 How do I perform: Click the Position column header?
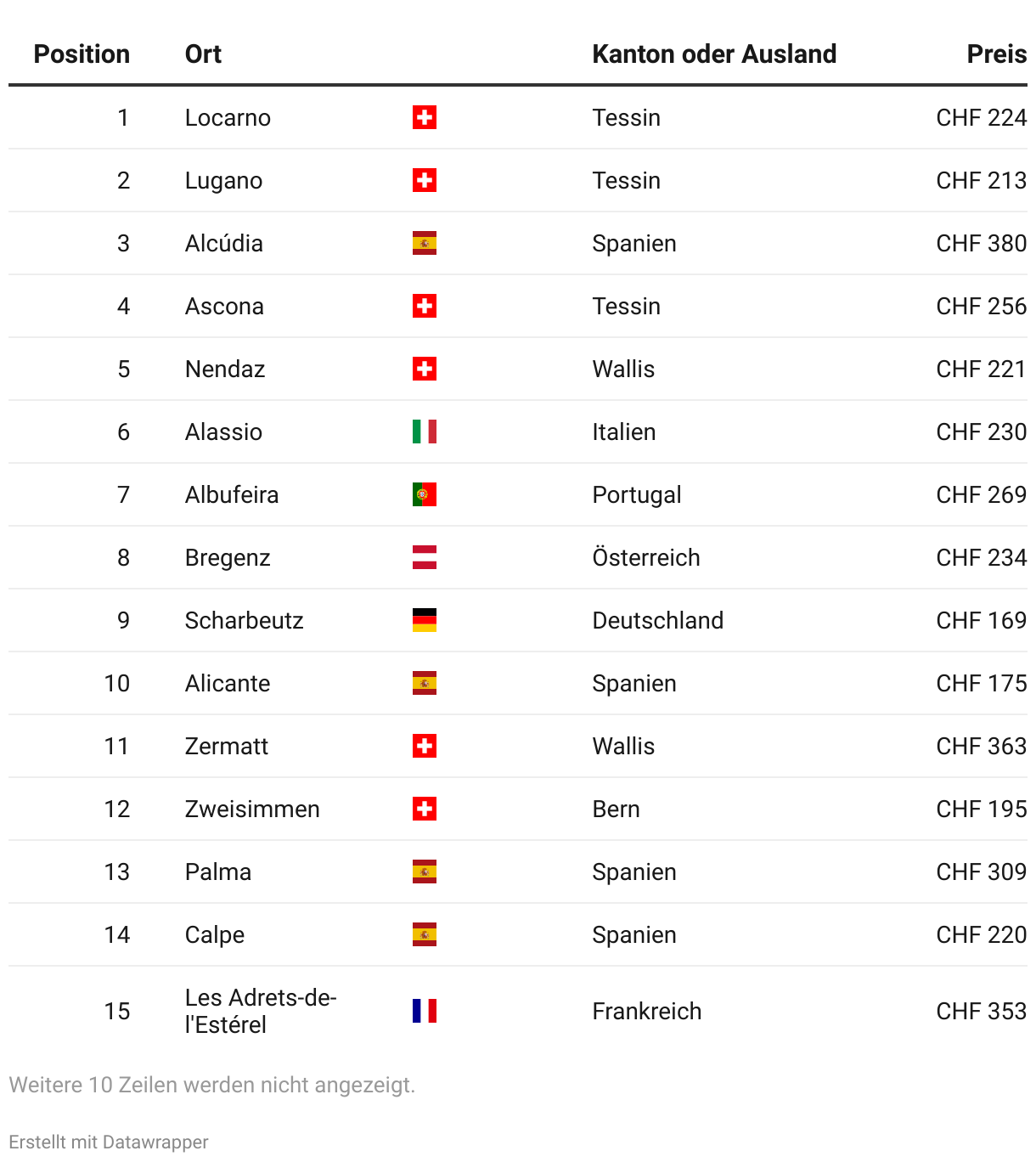82,54
